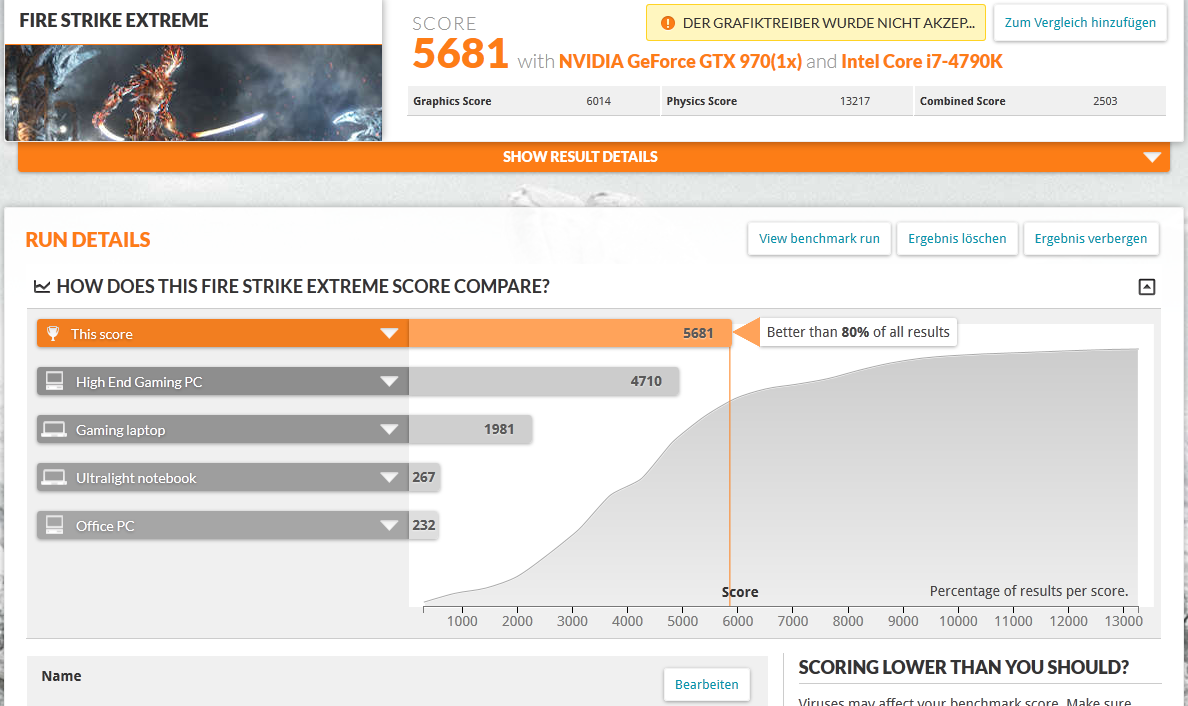
Task: Click the Percentage of results per score text
Action: click(1028, 591)
